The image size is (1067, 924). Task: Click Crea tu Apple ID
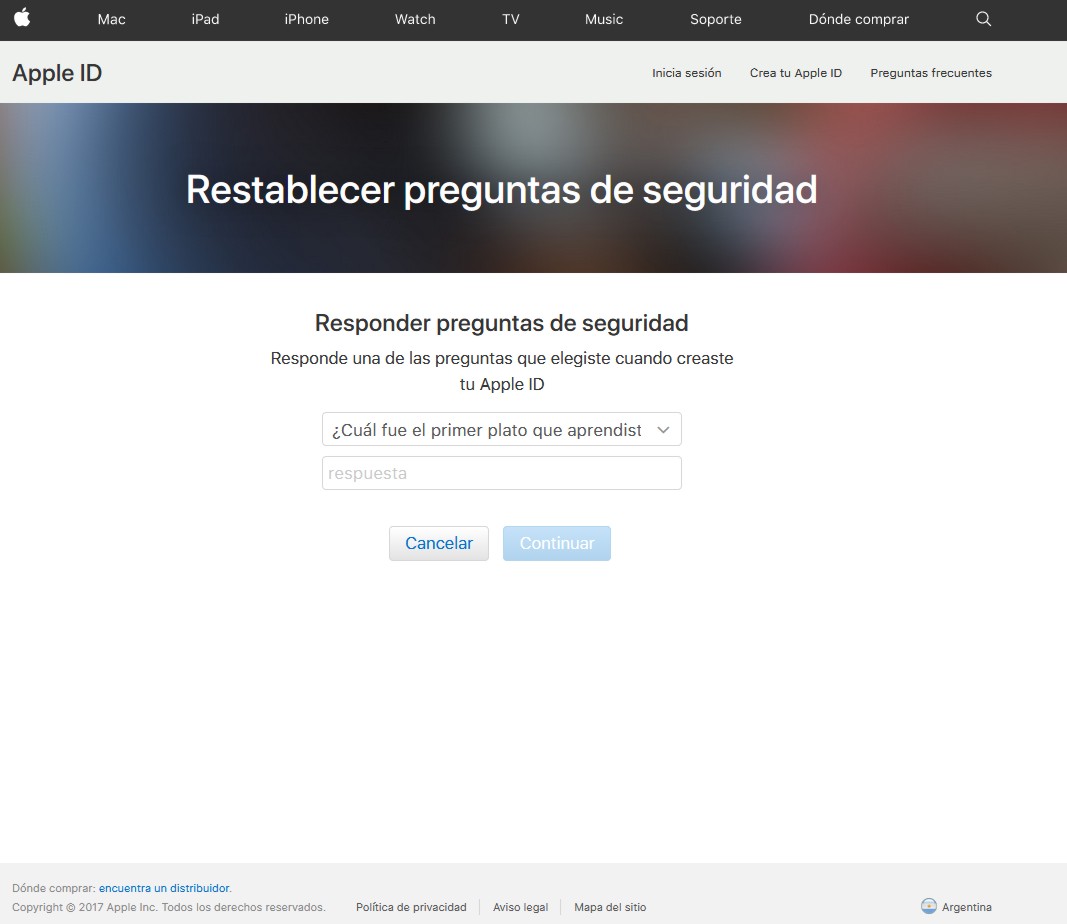pos(795,73)
